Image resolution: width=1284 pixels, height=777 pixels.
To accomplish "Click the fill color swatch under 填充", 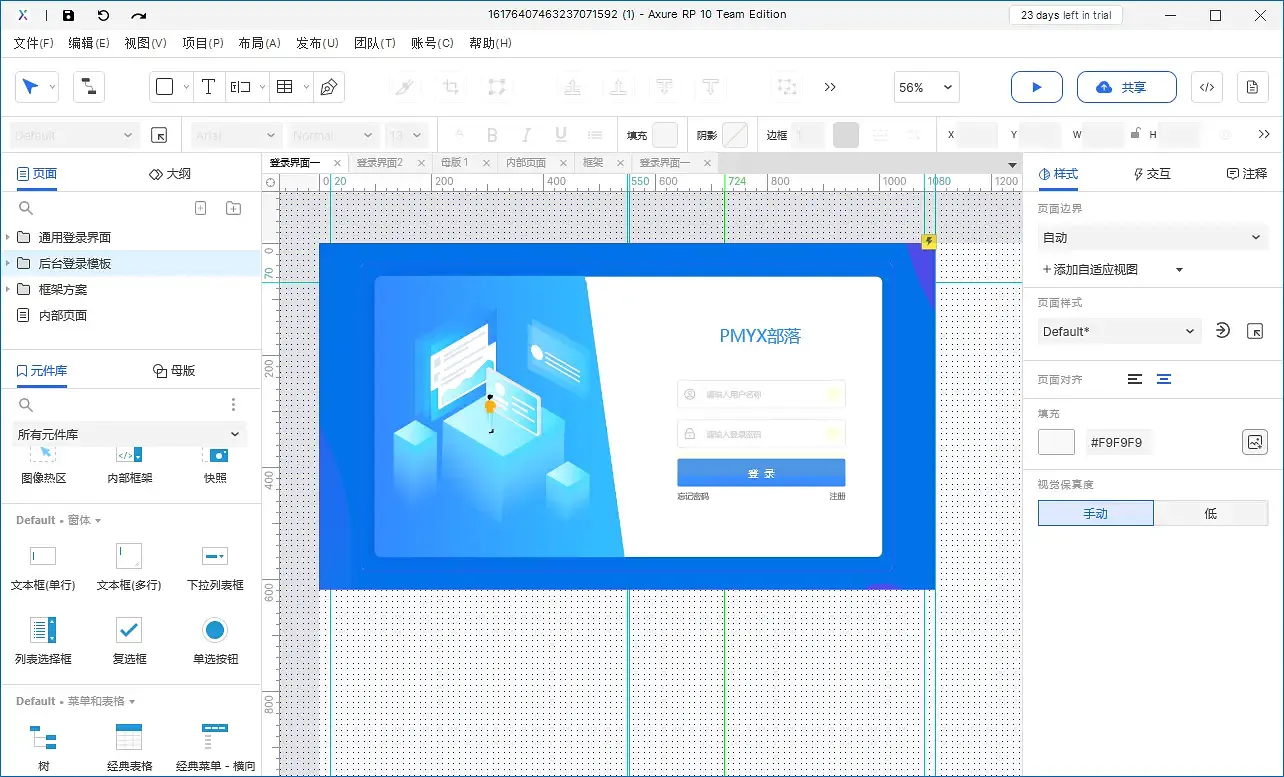I will coord(1056,441).
